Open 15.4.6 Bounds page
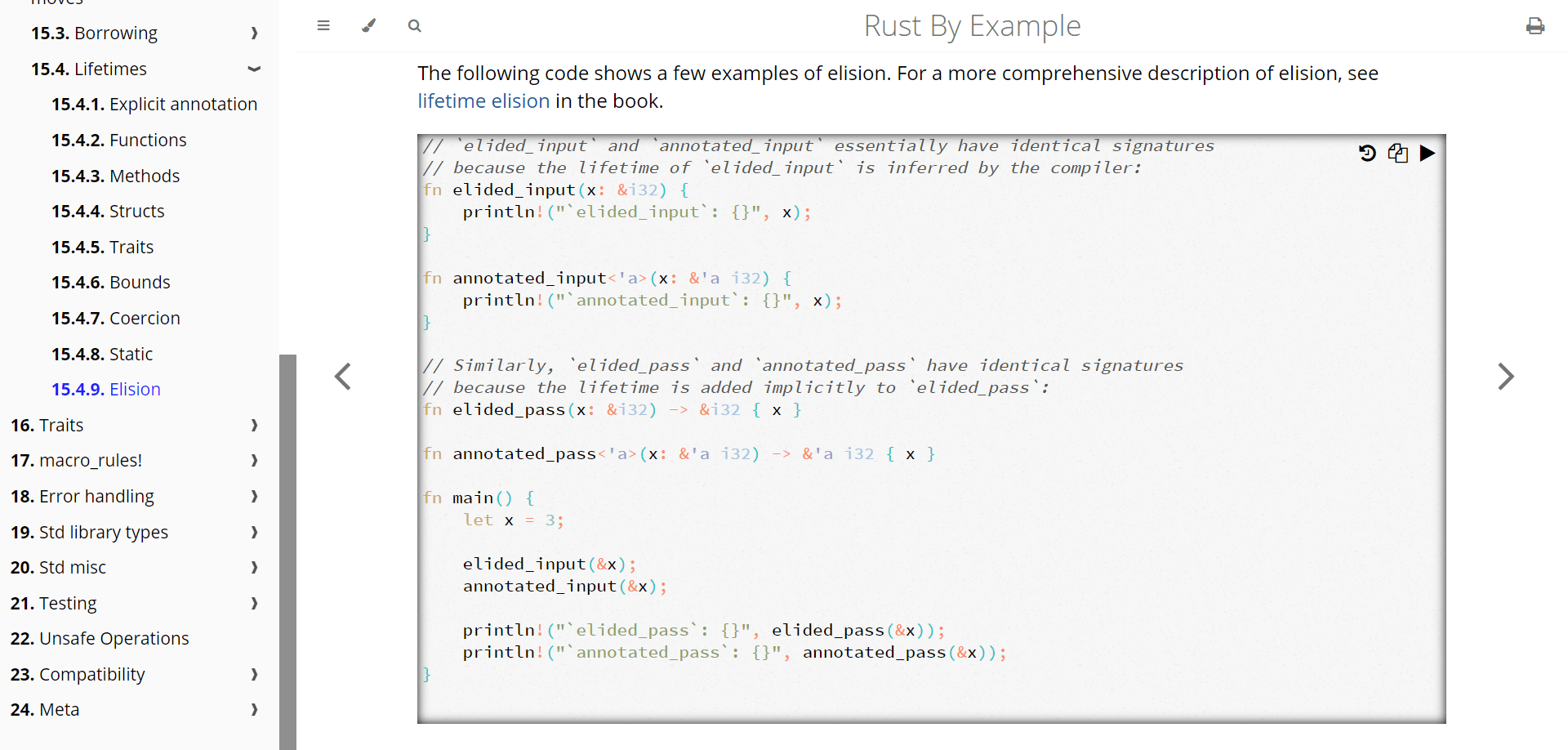This screenshot has width=1568, height=750. click(x=111, y=282)
